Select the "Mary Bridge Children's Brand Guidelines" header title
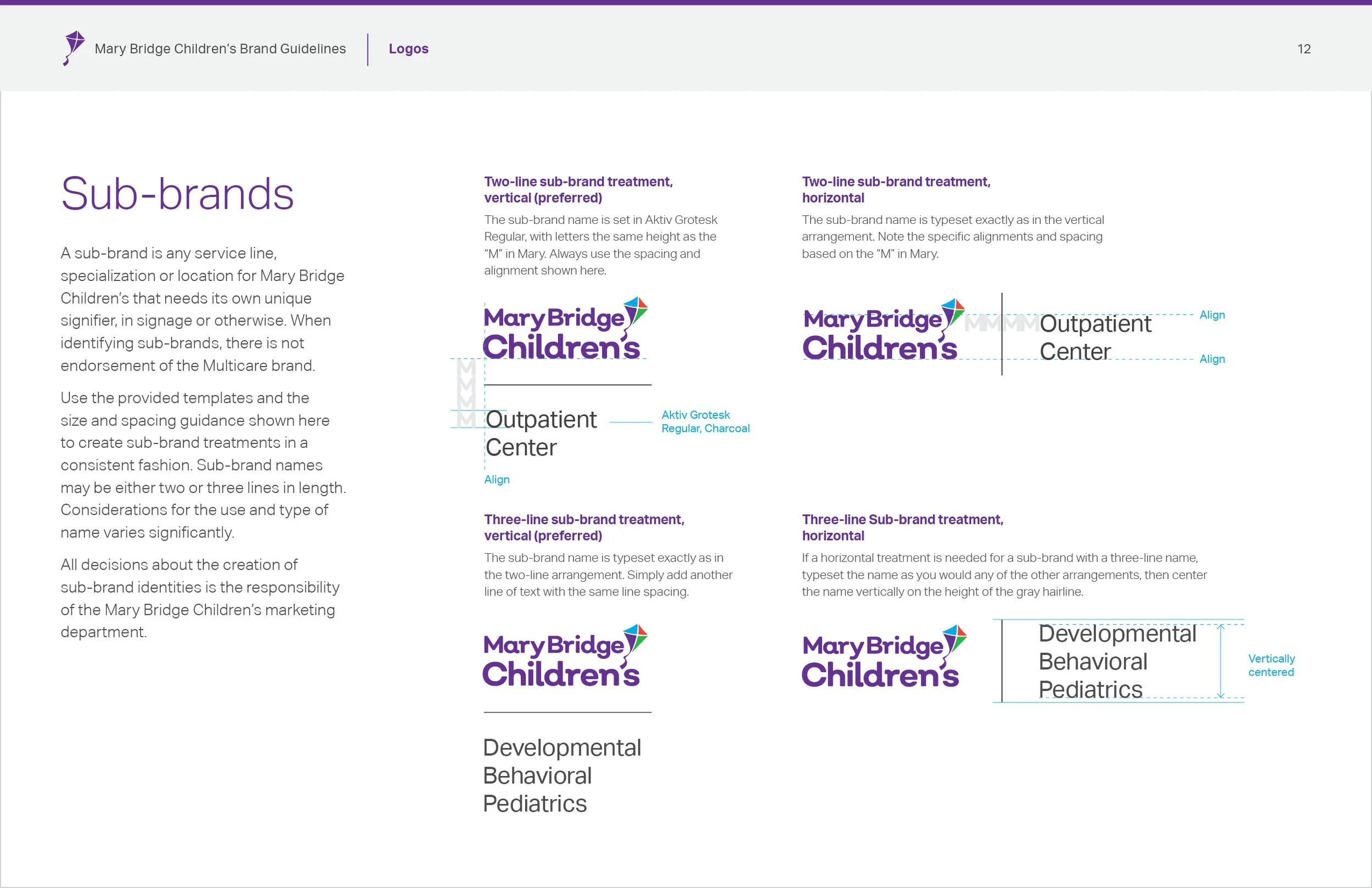This screenshot has height=888, width=1372. click(220, 48)
